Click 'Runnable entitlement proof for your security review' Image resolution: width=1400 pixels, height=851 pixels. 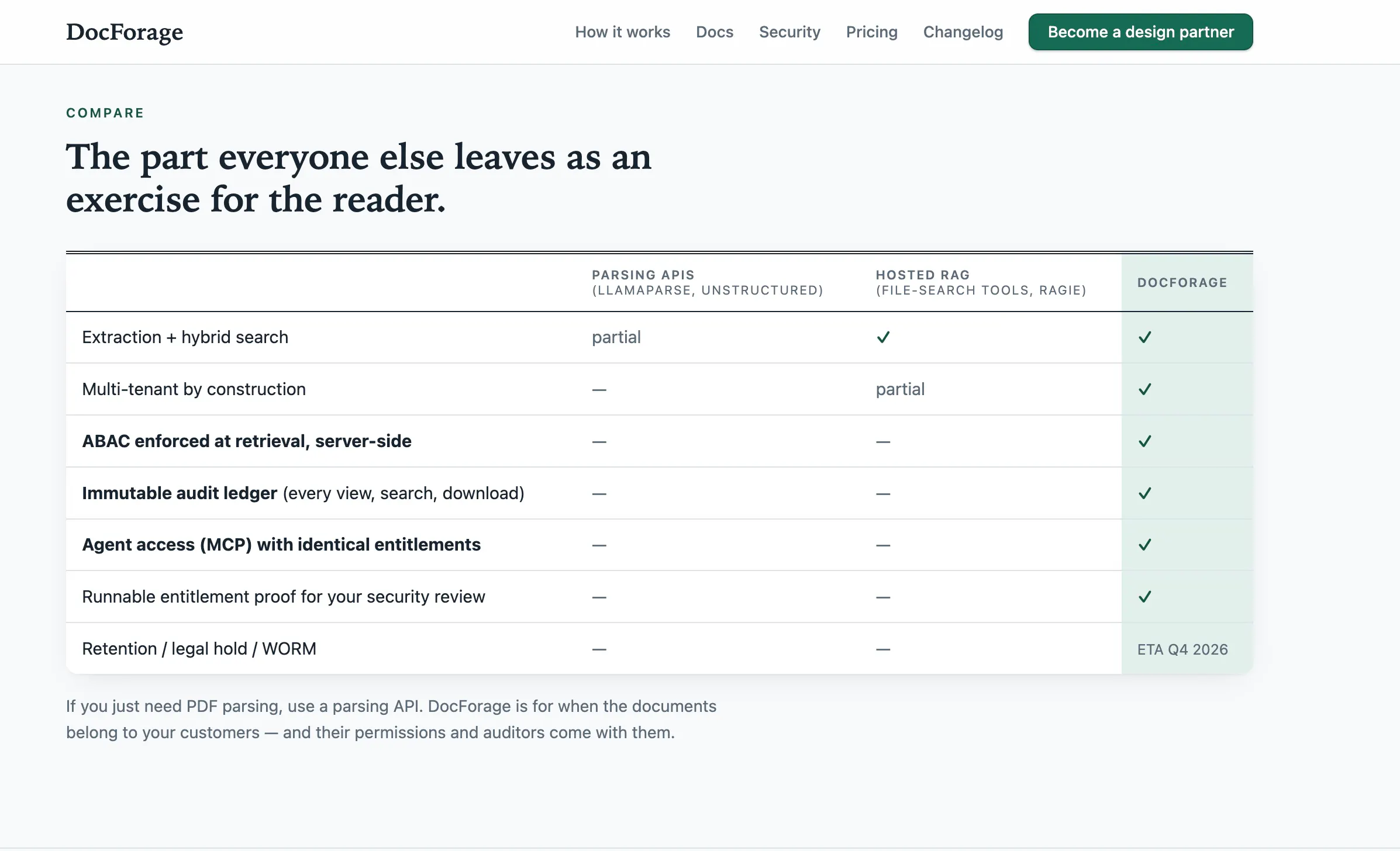[284, 597]
